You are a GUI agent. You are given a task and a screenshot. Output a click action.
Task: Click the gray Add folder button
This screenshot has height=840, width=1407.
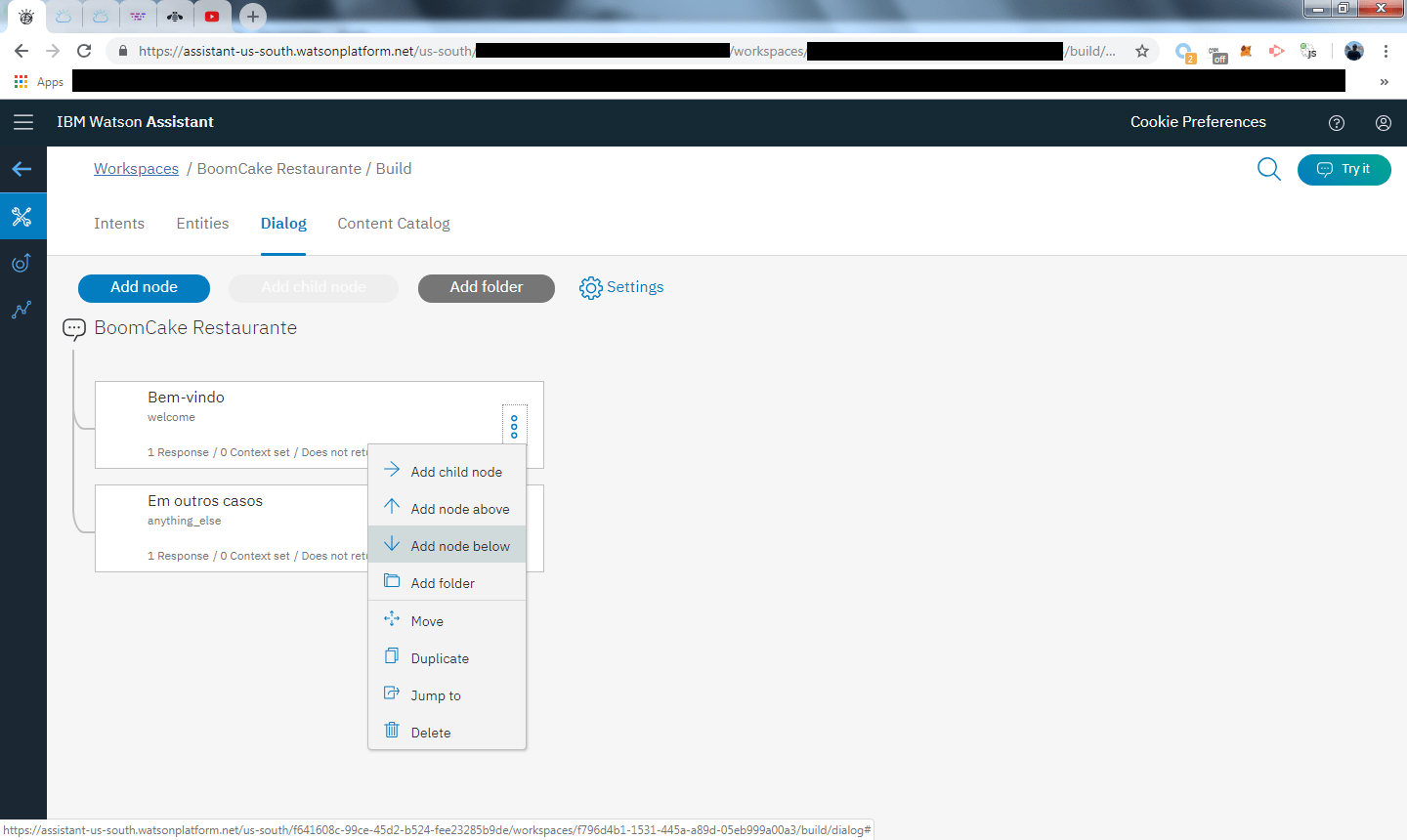coord(487,288)
